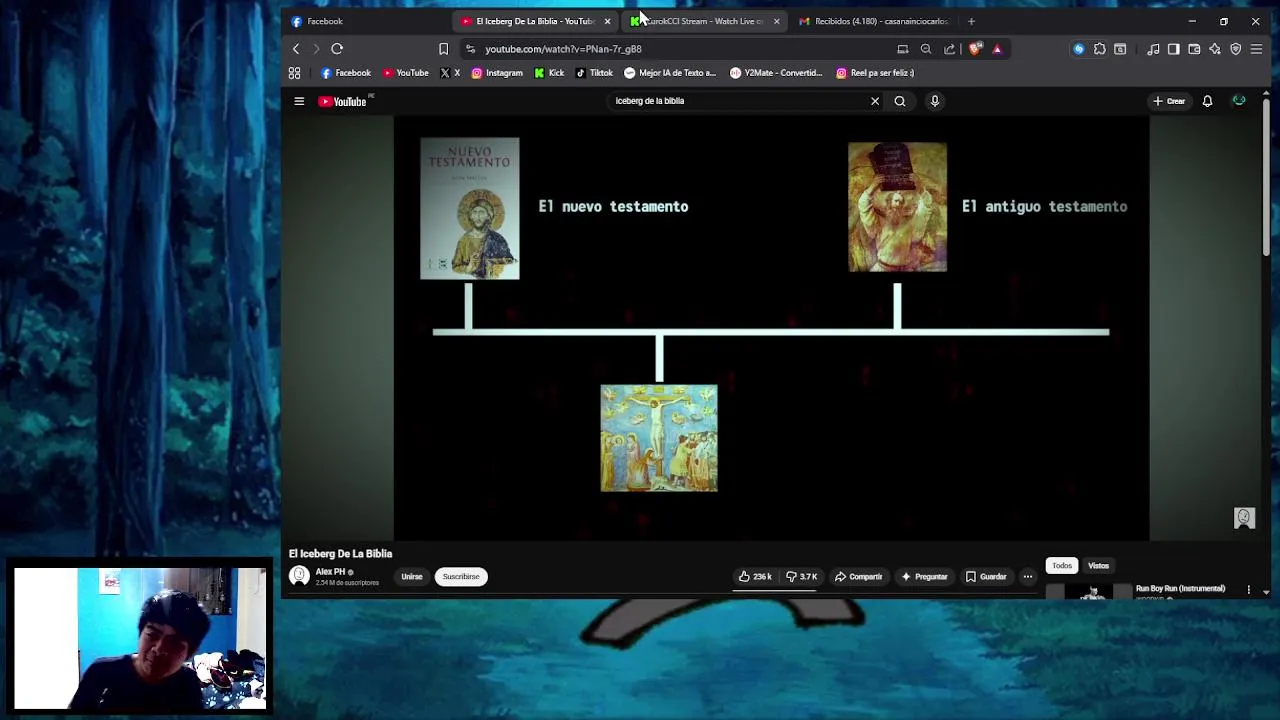Image resolution: width=1280 pixels, height=720 pixels.
Task: Click the Alex PH channel name
Action: click(330, 572)
